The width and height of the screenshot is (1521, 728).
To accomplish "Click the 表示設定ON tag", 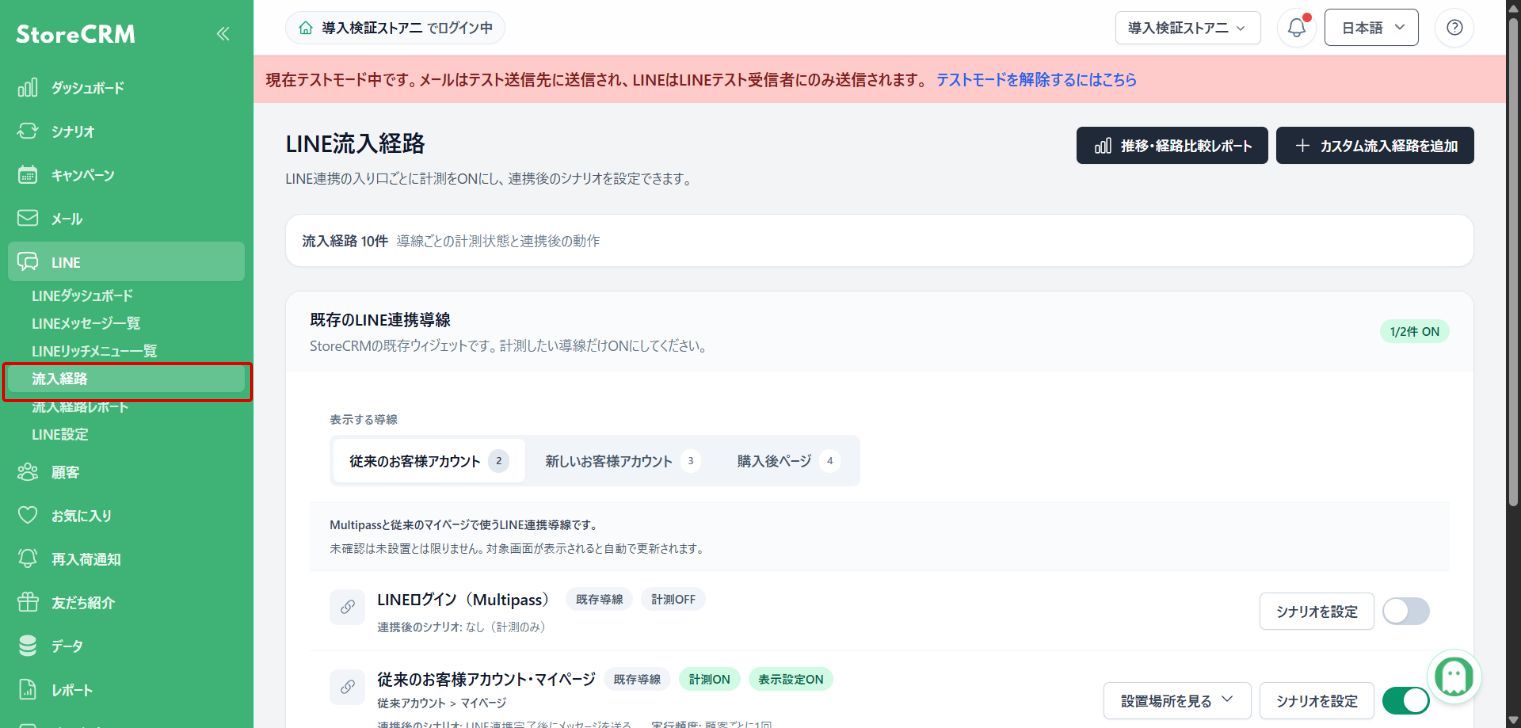I will [790, 679].
